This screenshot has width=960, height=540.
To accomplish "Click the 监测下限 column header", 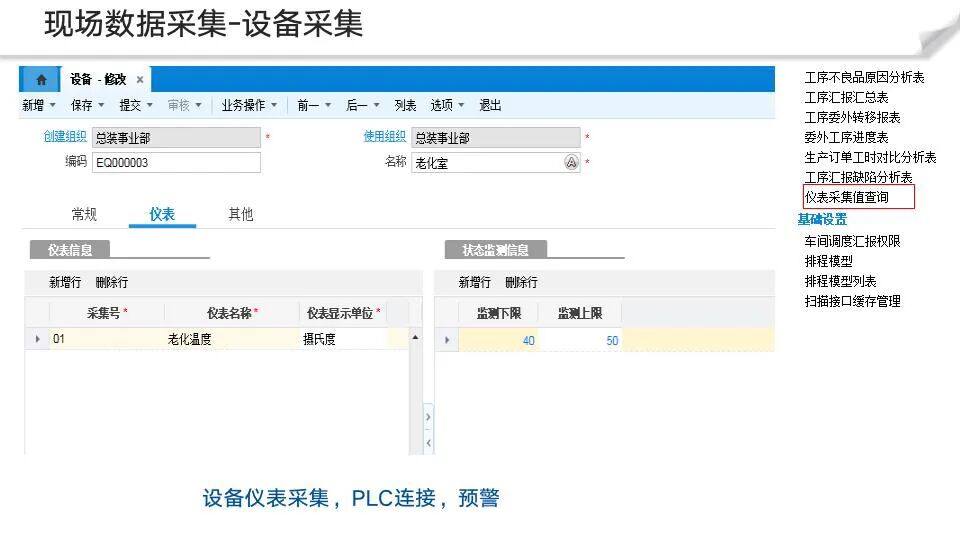I will 498,313.
